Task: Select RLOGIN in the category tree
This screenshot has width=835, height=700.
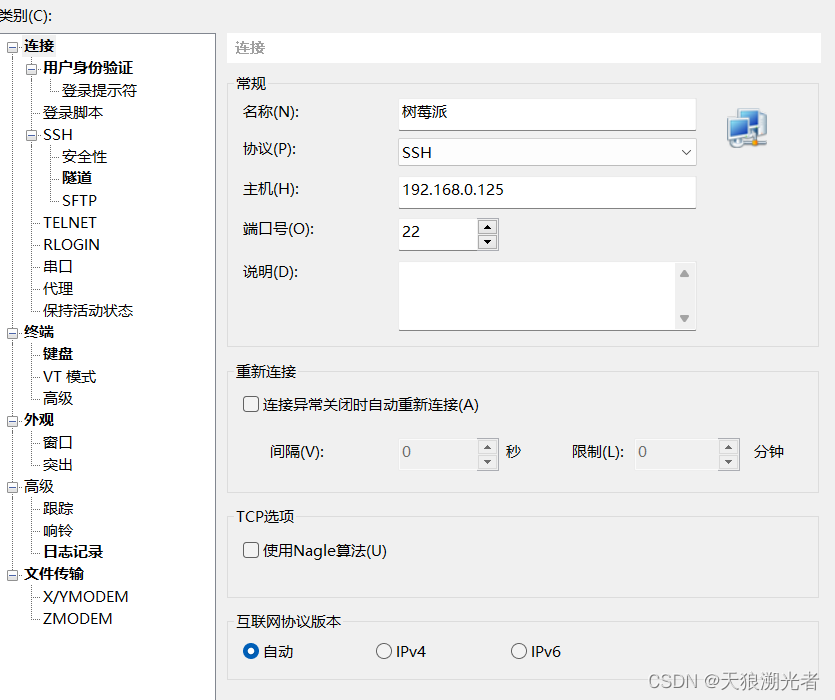Action: click(71, 245)
